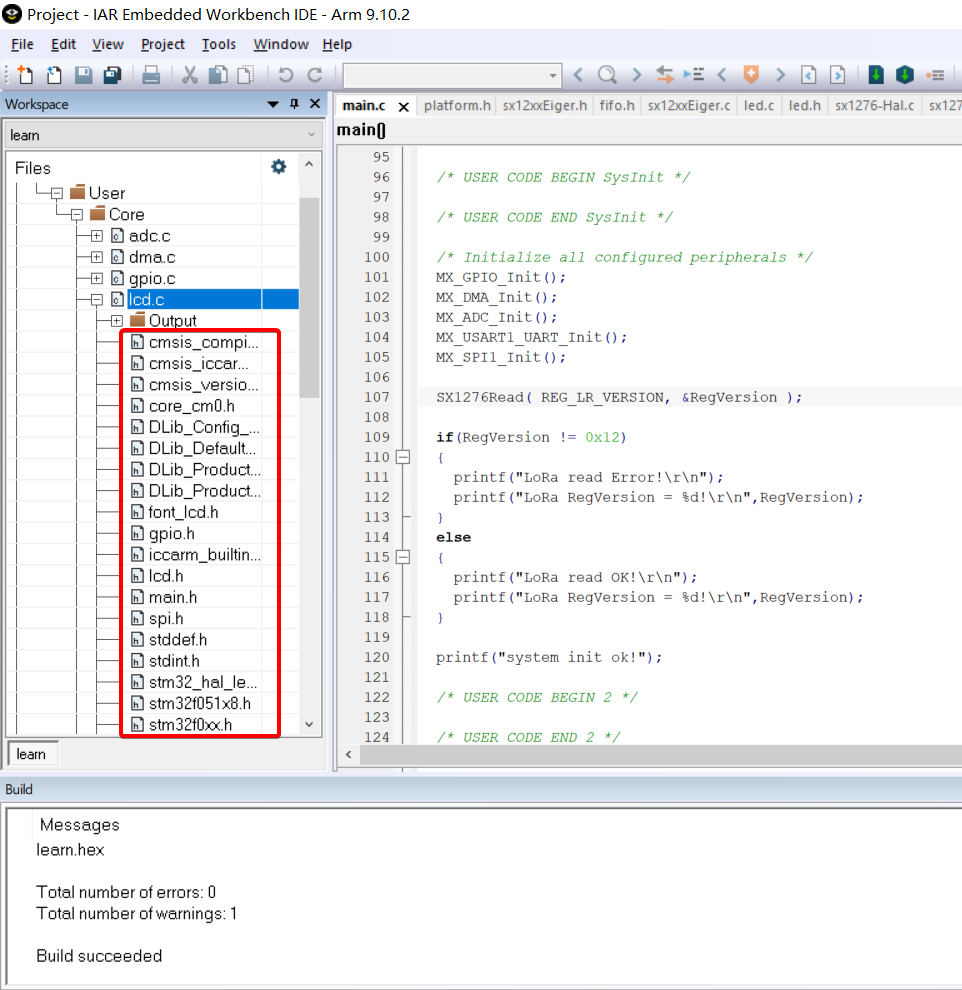Click the New Document toolbar icon

24,75
